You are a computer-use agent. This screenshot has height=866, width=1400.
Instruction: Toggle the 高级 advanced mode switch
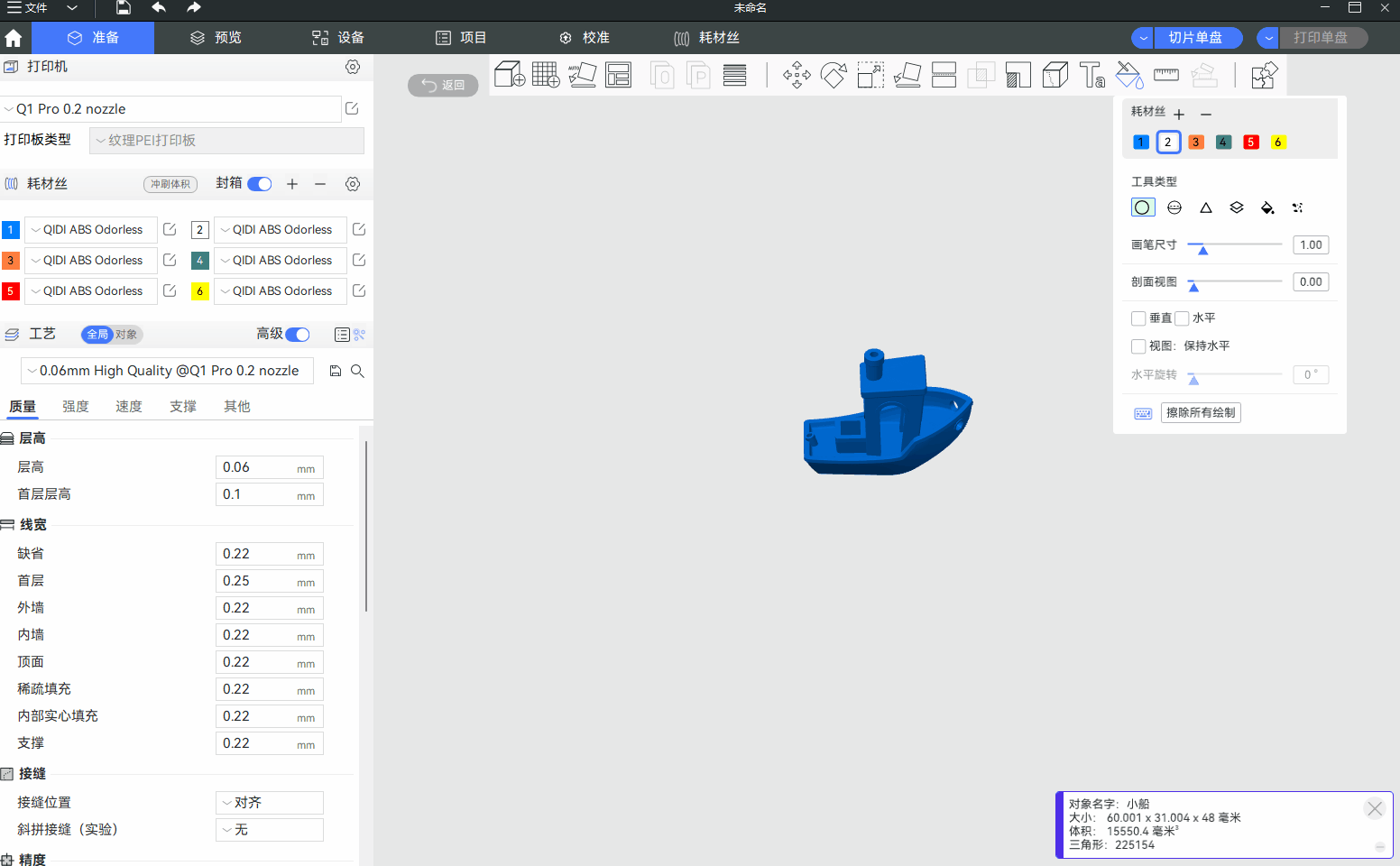coord(298,335)
